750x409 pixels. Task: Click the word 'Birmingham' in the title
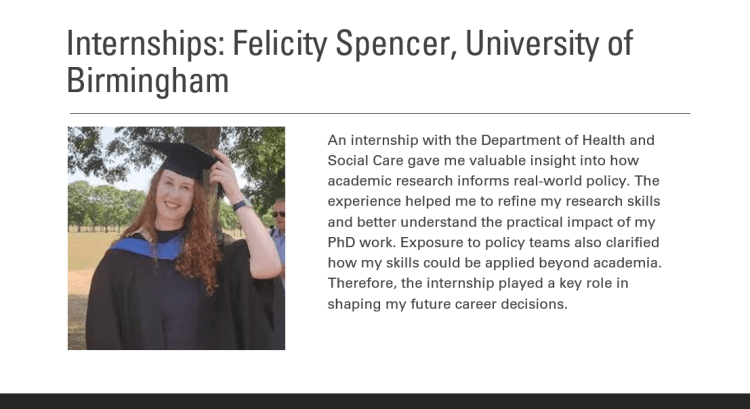[x=148, y=80]
